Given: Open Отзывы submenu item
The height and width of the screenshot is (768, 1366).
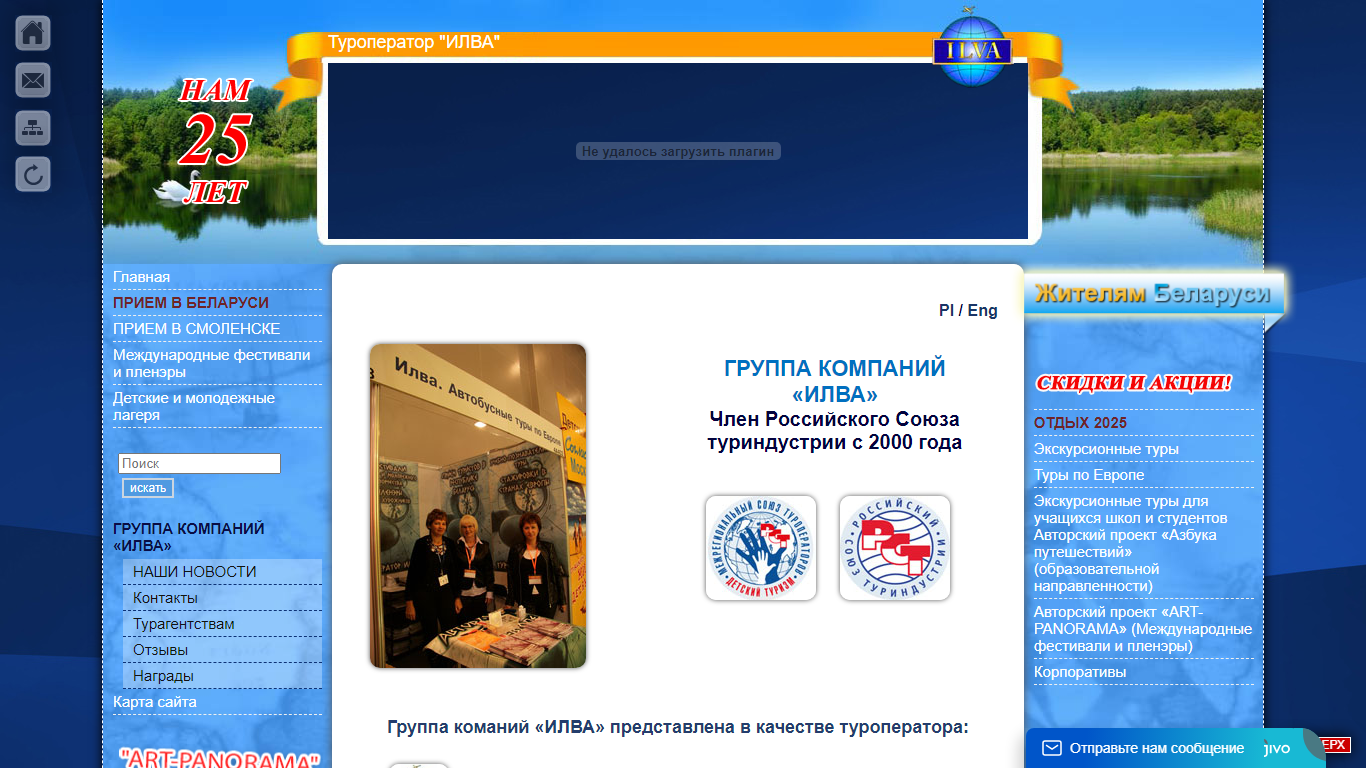Looking at the screenshot, I should 160,650.
